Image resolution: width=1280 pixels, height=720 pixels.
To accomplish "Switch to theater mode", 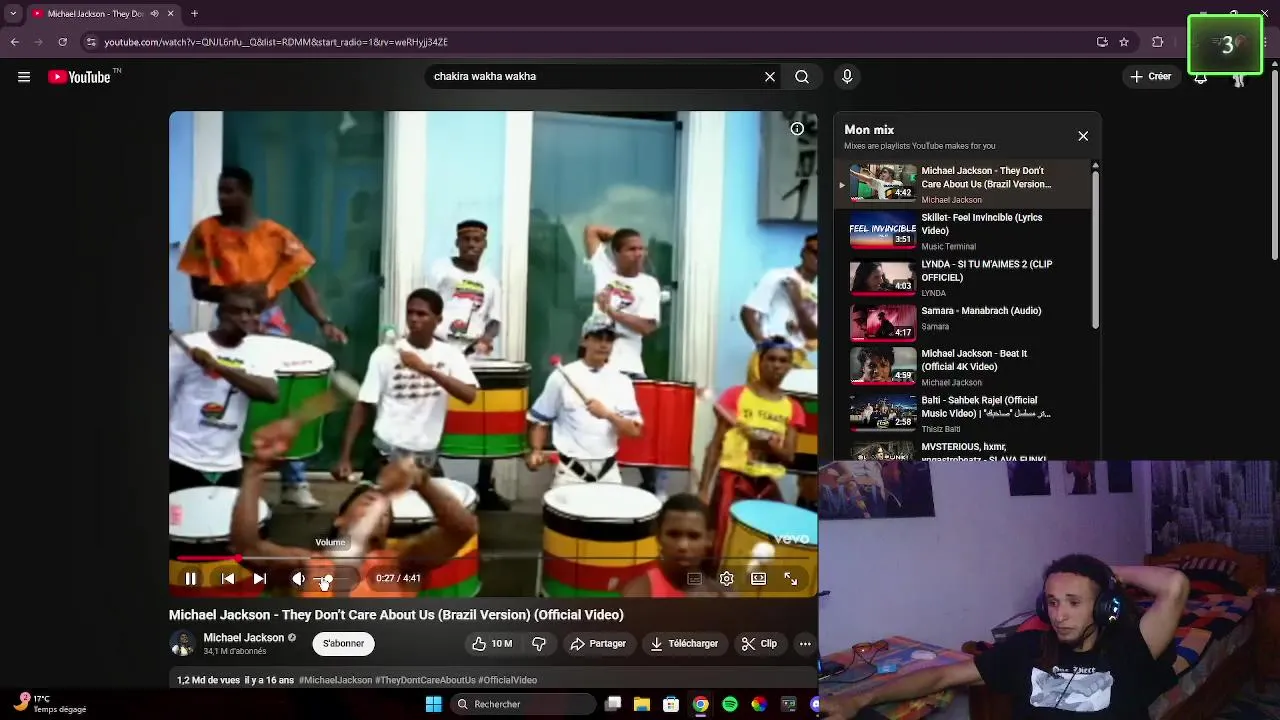I will [x=759, y=578].
